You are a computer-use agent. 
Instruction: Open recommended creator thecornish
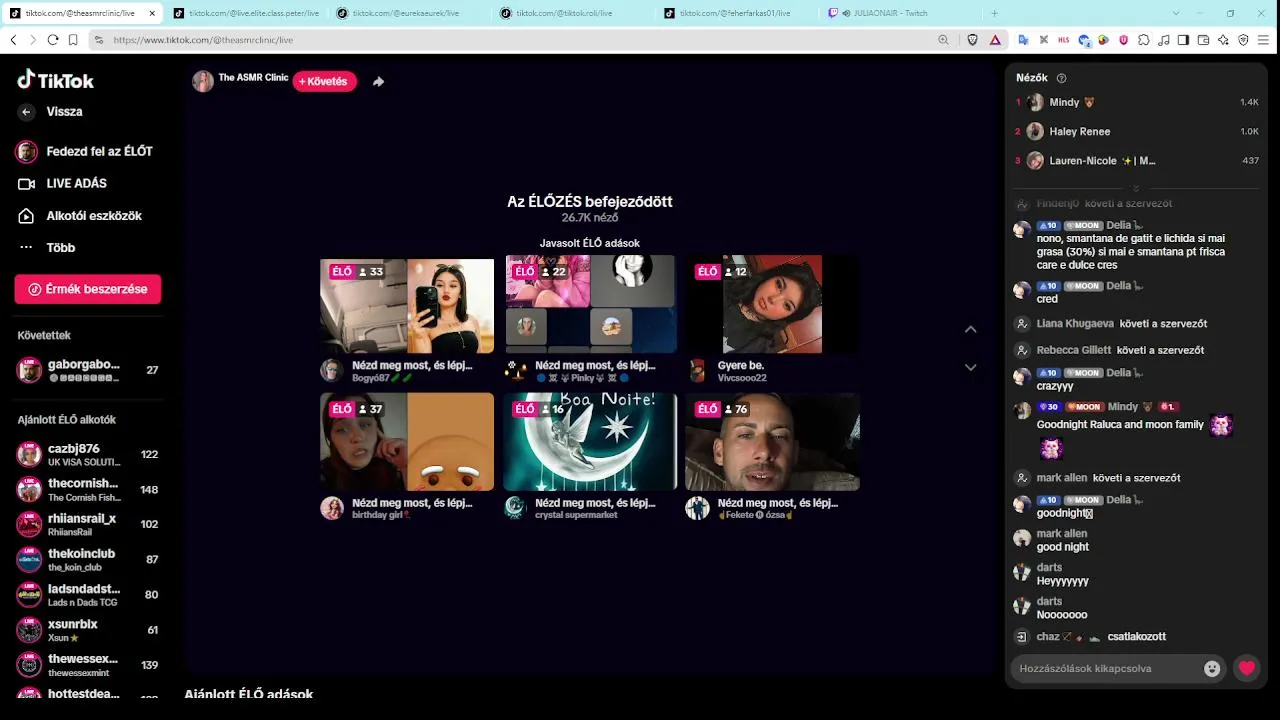click(88, 490)
